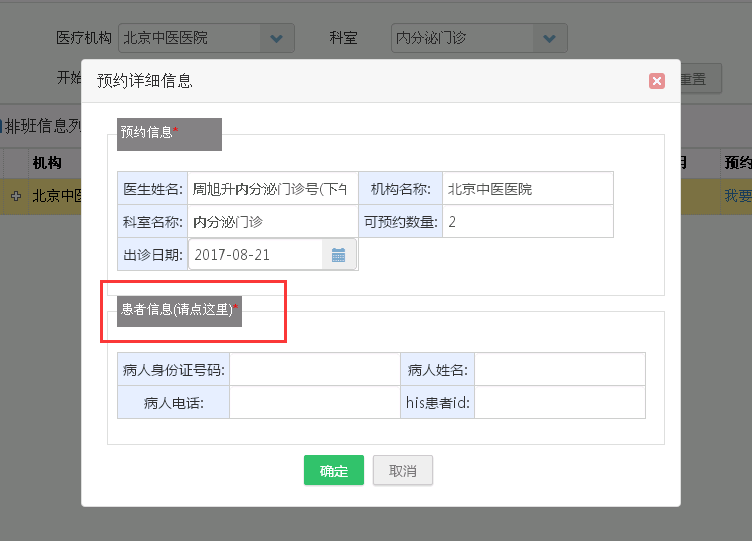Image resolution: width=752 pixels, height=541 pixels.
Task: Click the 预约信息 section heading
Action: pos(147,131)
